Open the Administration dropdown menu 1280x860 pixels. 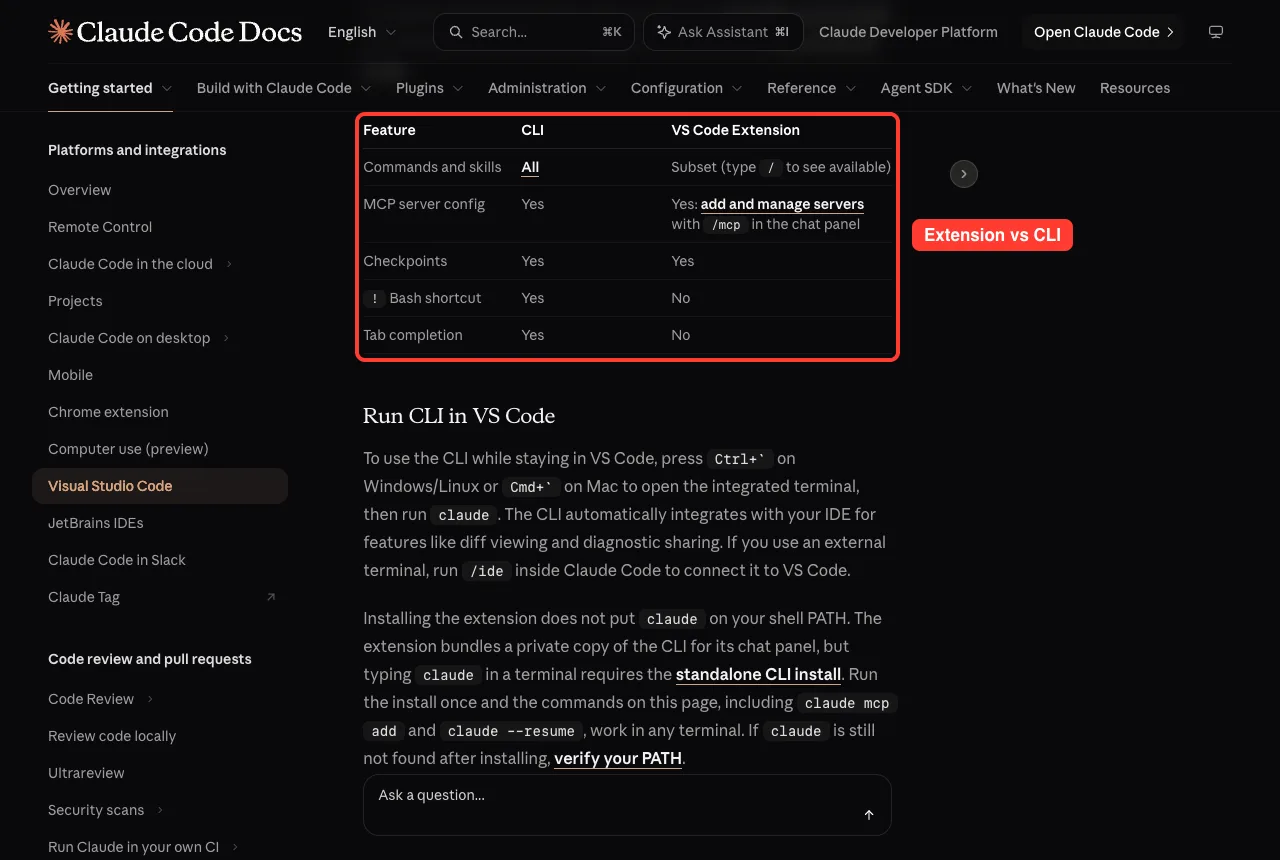(547, 88)
